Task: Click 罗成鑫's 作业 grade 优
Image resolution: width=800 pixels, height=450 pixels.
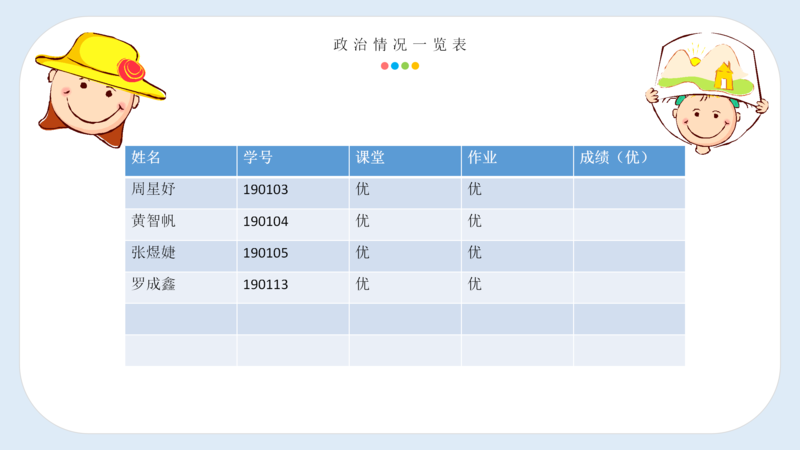Action: click(x=517, y=287)
